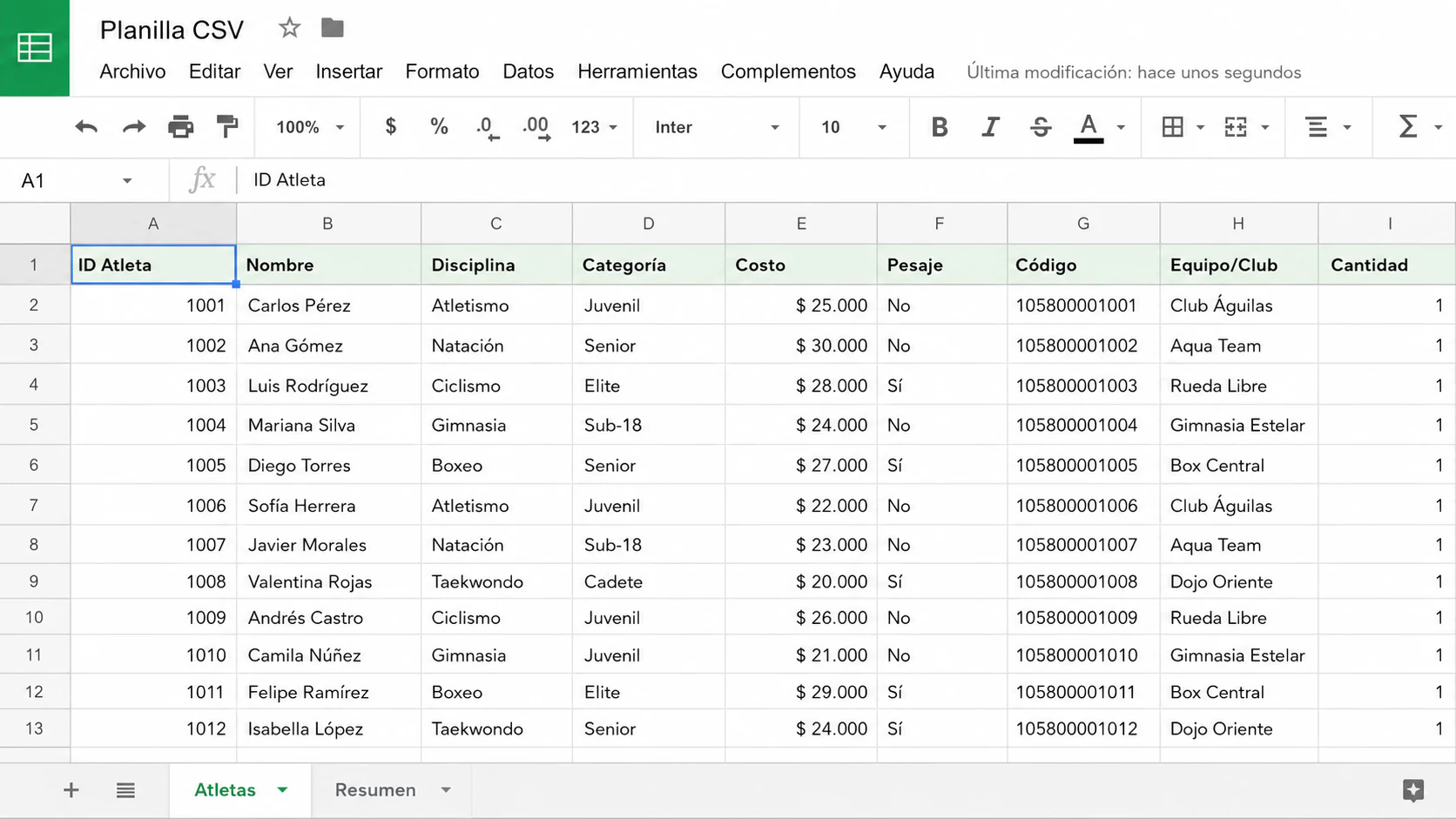This screenshot has width=1456, height=819.
Task: Expand the text color dropdown arrow
Action: click(x=1121, y=127)
